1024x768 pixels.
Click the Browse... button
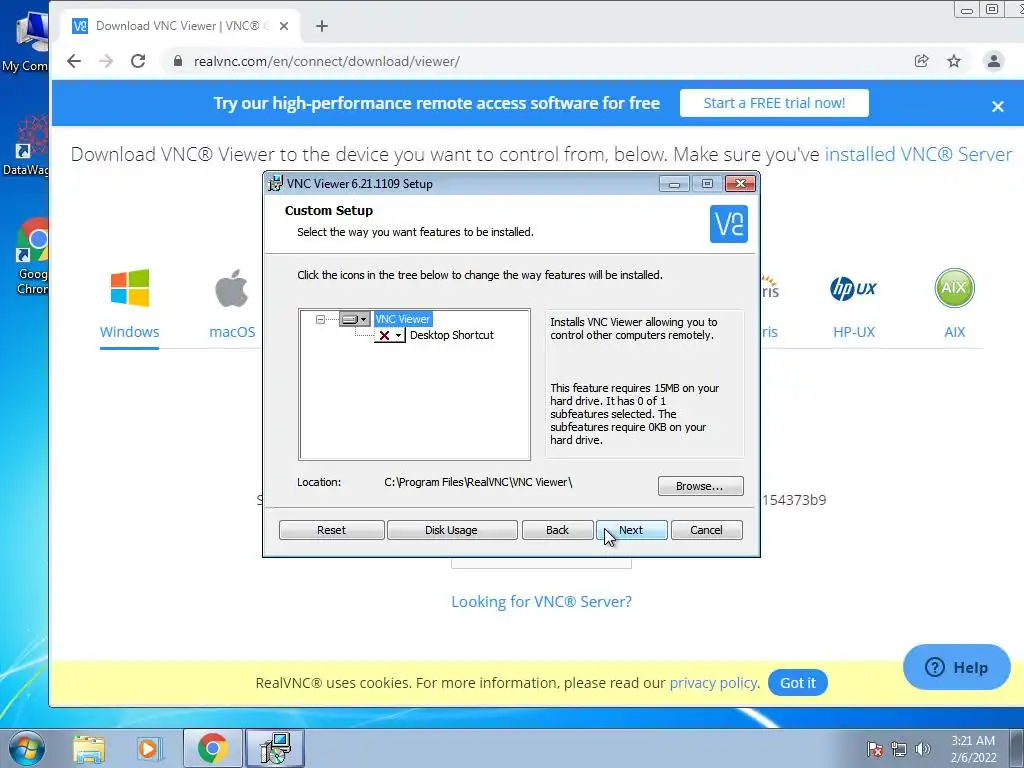pyautogui.click(x=700, y=486)
